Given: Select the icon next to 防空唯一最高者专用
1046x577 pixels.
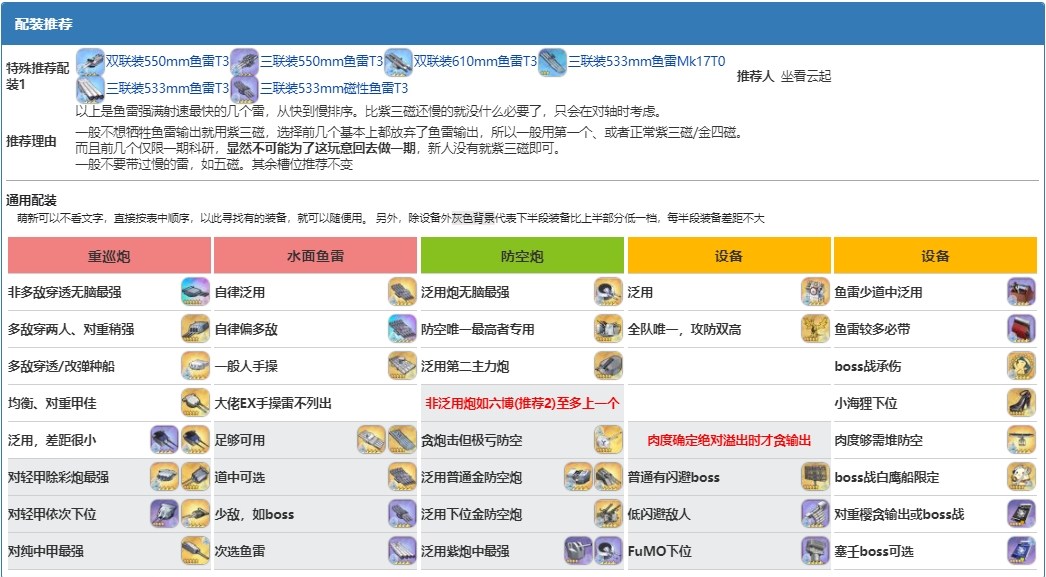Looking at the screenshot, I should click(608, 329).
